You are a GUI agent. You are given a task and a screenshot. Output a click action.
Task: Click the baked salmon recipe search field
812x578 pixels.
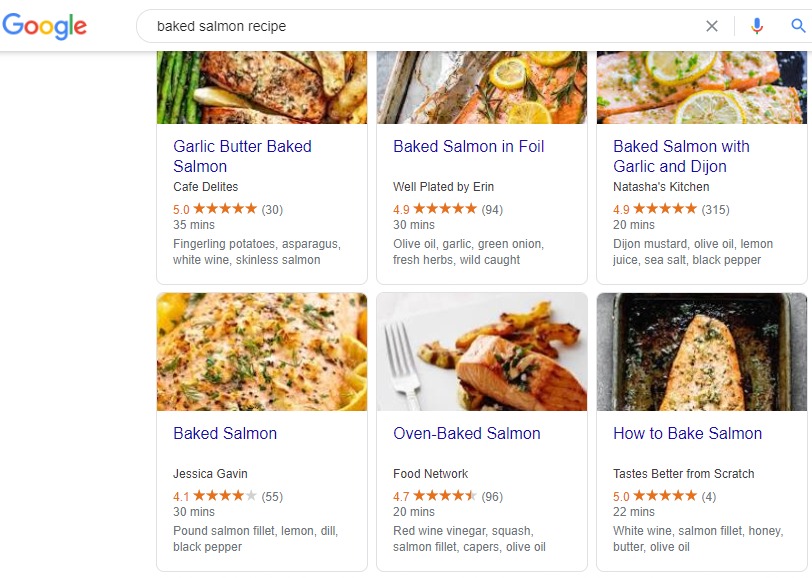(420, 26)
